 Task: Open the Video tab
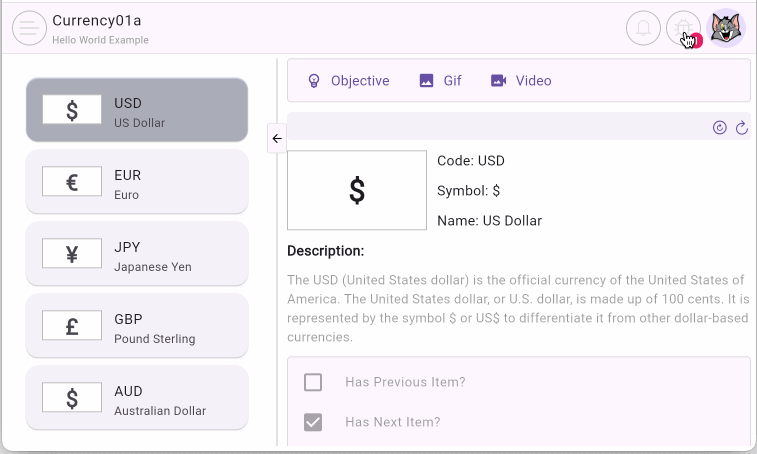pyautogui.click(x=521, y=81)
